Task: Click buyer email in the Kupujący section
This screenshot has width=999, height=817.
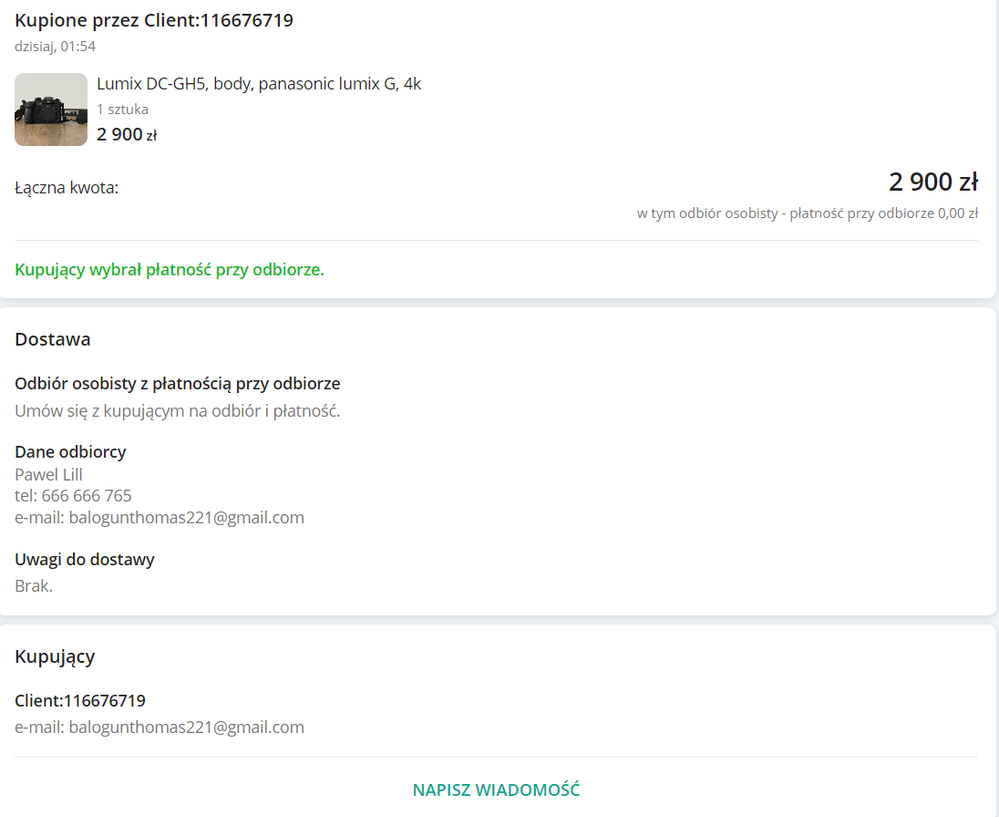Action: [x=159, y=727]
